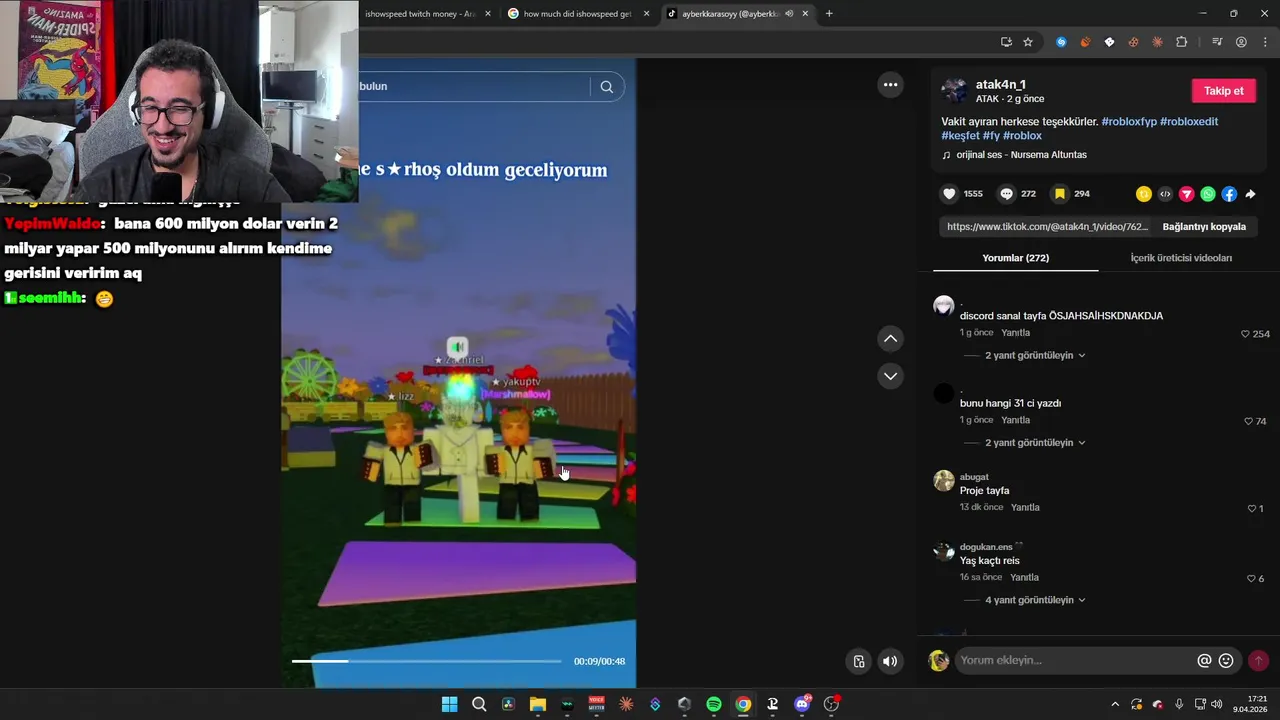Insert mention with the @ icon
Screen dimensions: 1280x720
(1204, 661)
